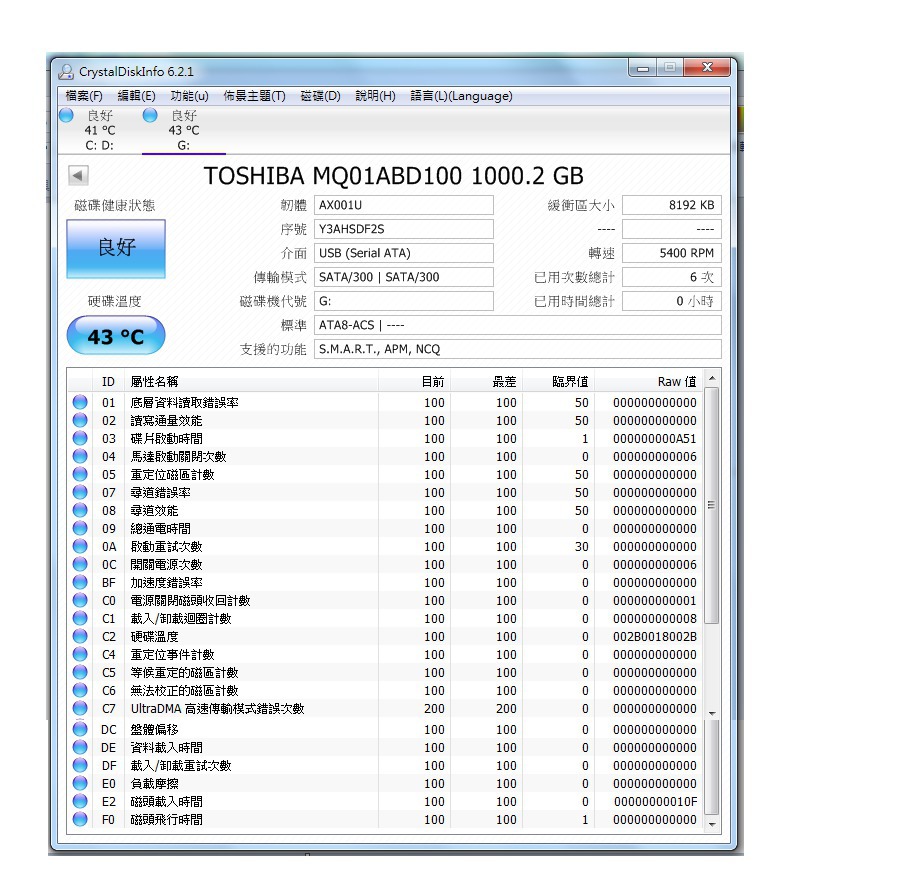The image size is (912, 895).
Task: Open the 說明(H) menu
Action: (x=375, y=96)
